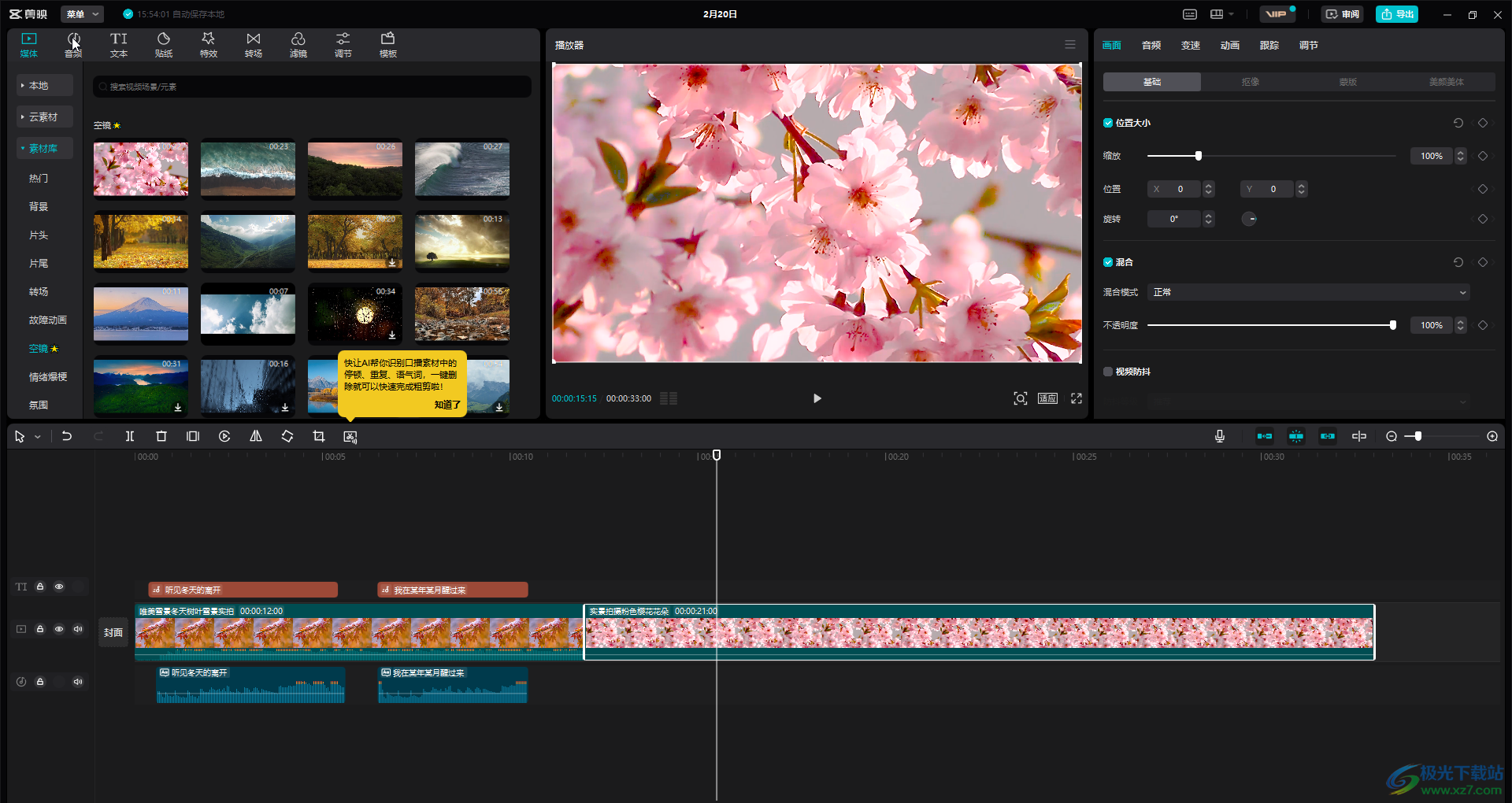The image size is (1512, 803).
Task: Click the 适应 fit button in player
Action: (x=1047, y=398)
